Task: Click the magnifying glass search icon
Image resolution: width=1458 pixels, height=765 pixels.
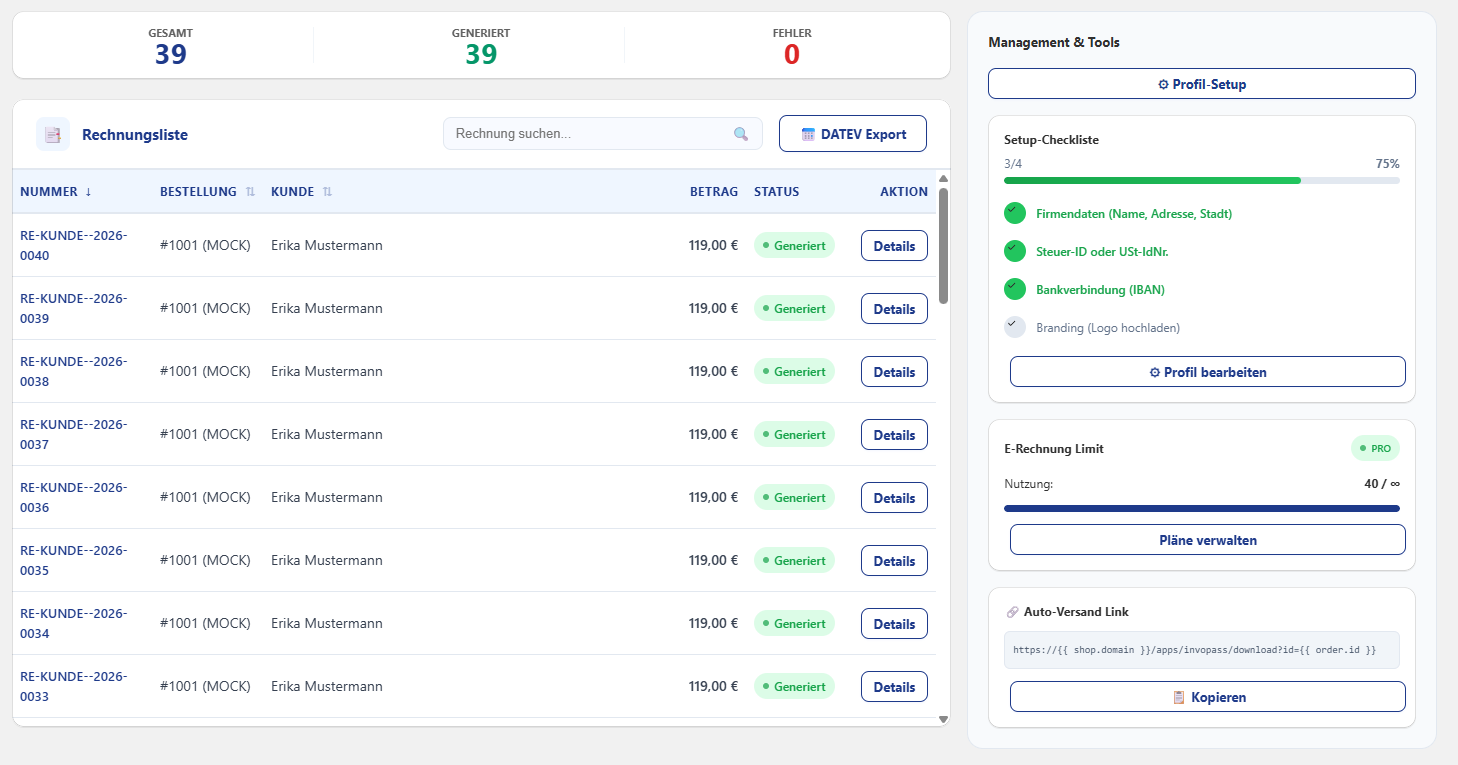Action: pos(741,133)
